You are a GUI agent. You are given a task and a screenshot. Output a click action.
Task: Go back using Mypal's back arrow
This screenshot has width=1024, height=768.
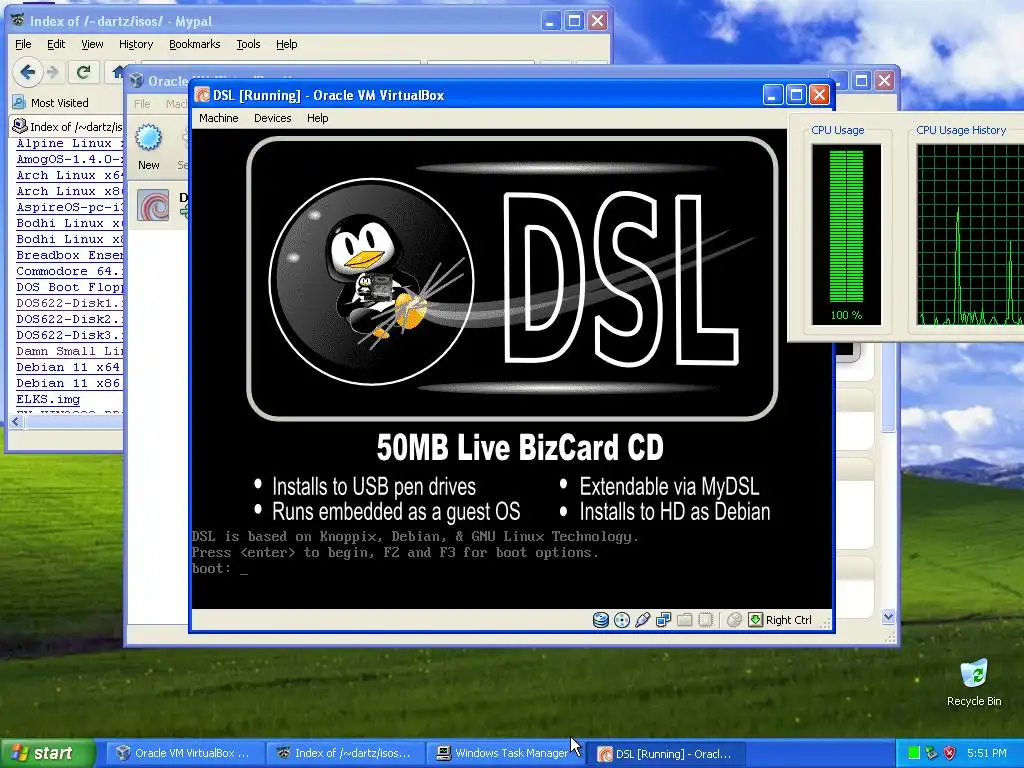click(x=27, y=72)
